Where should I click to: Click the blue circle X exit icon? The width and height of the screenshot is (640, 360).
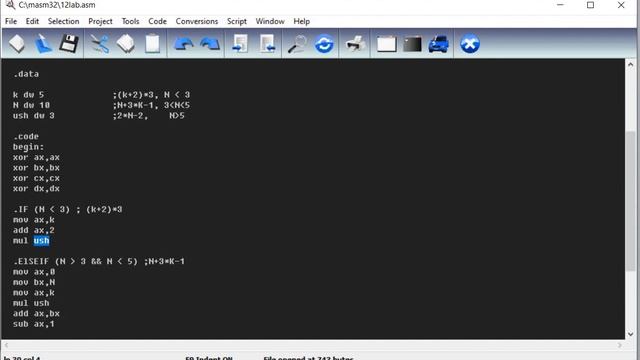coord(469,44)
